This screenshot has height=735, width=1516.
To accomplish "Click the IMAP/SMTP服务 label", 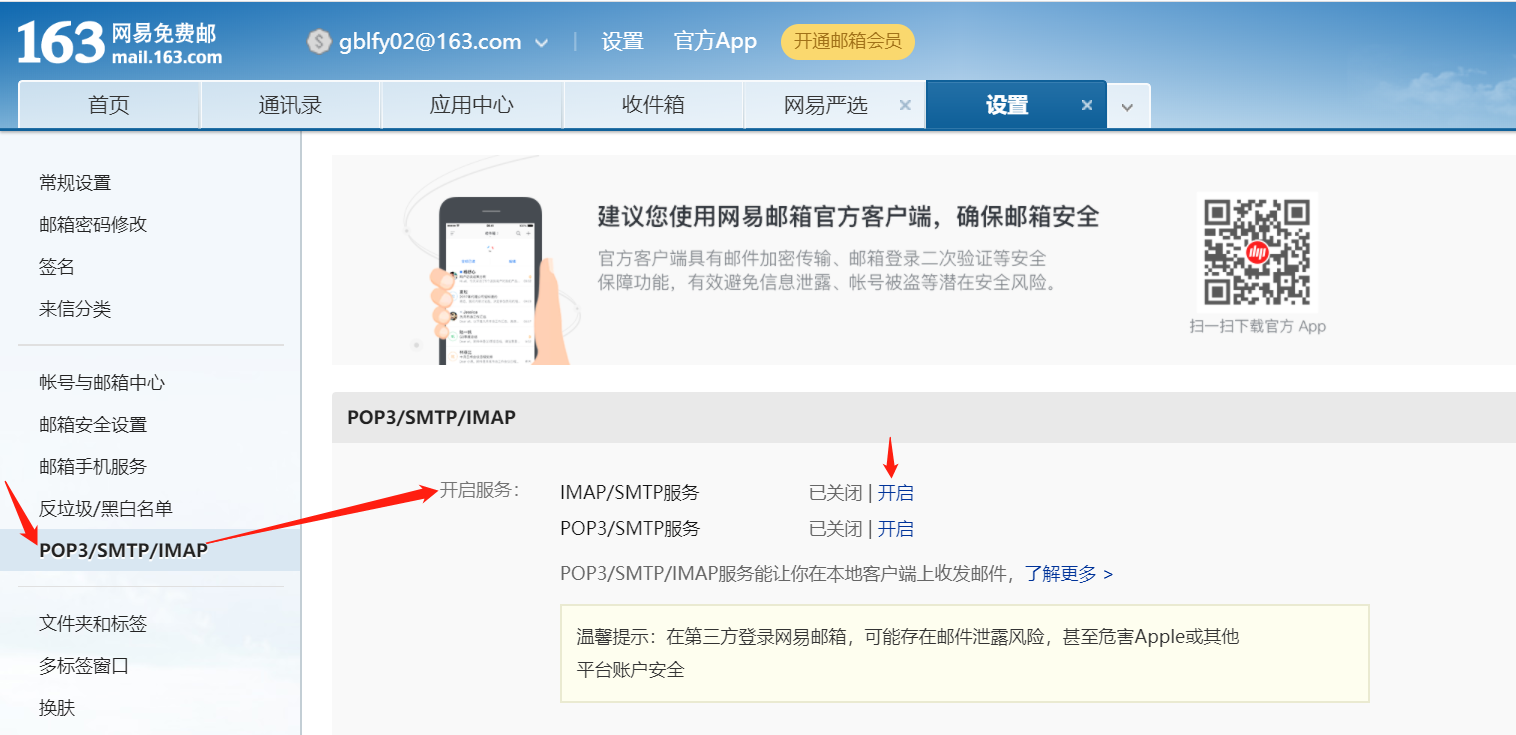I will coord(630,493).
